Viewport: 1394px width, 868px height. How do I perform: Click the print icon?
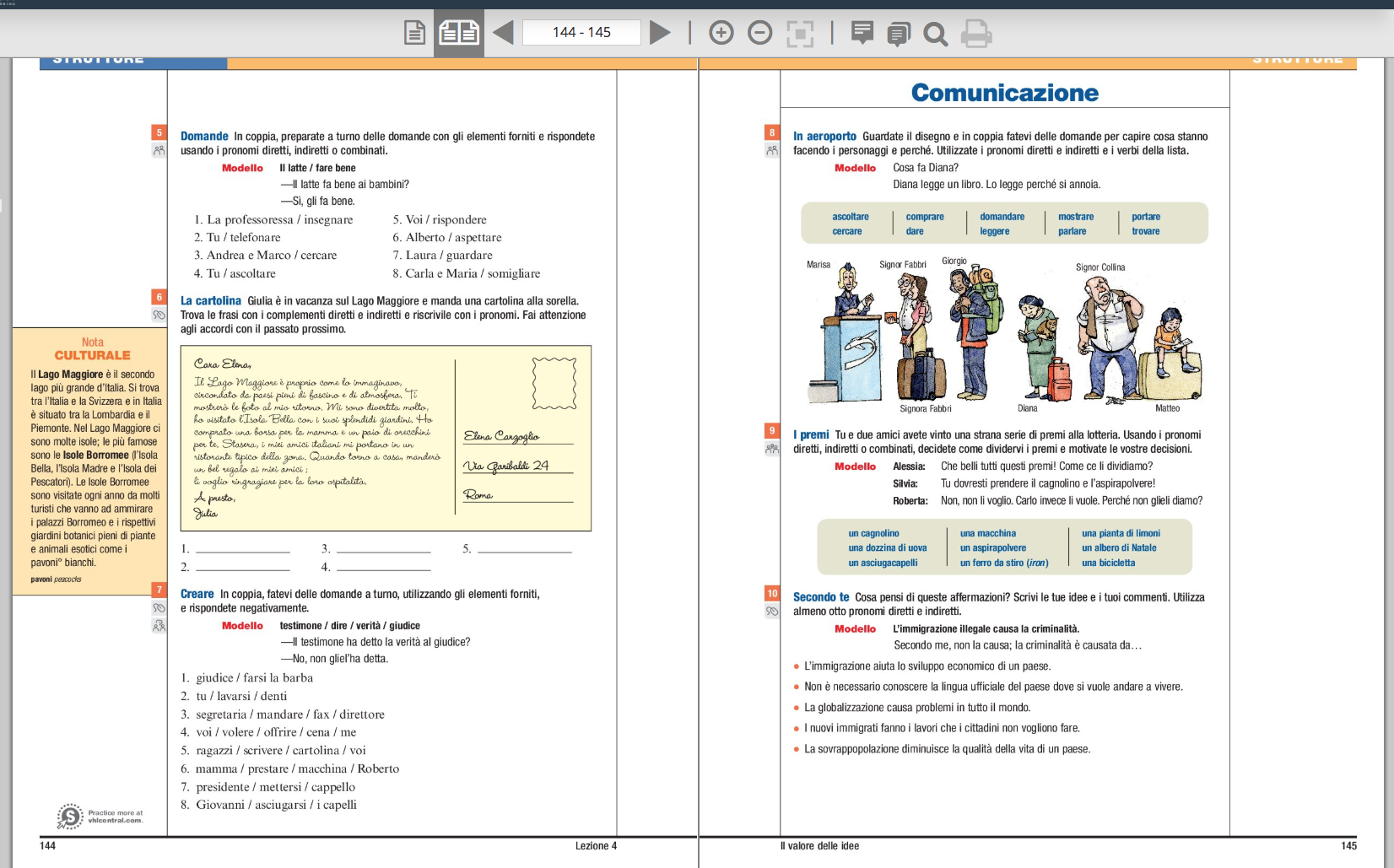975,33
